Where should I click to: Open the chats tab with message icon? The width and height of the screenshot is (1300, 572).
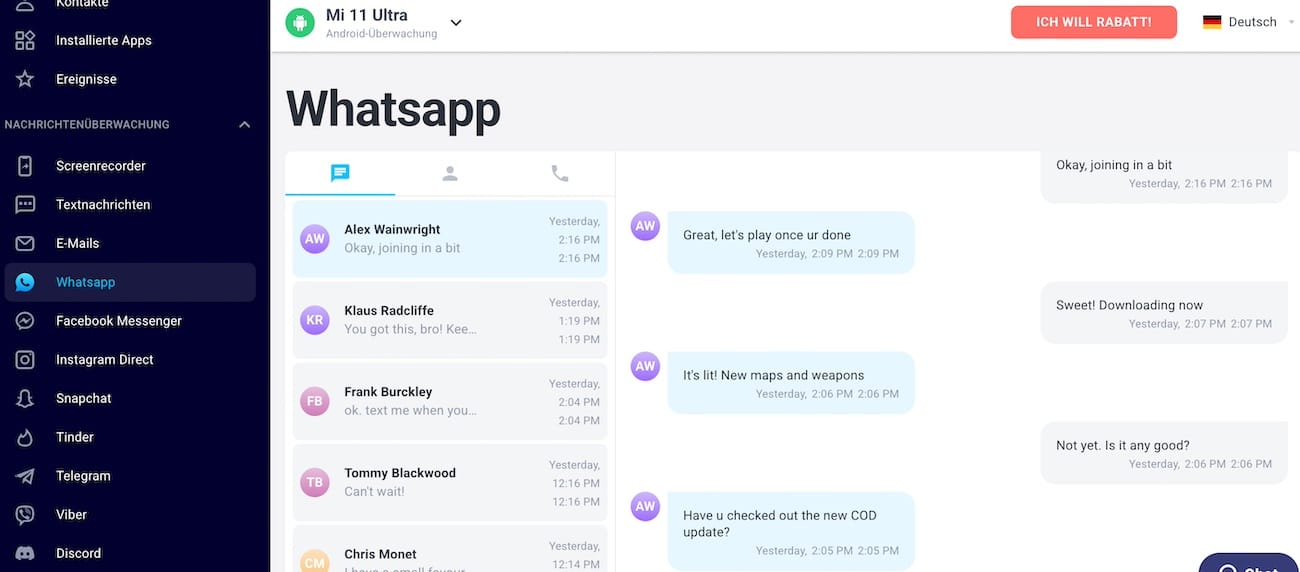340,173
